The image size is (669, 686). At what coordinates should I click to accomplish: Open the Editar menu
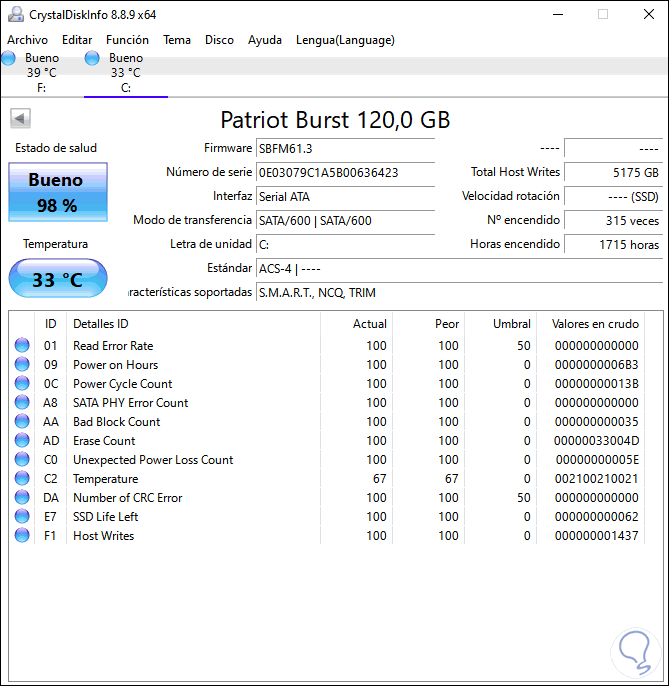(x=77, y=40)
